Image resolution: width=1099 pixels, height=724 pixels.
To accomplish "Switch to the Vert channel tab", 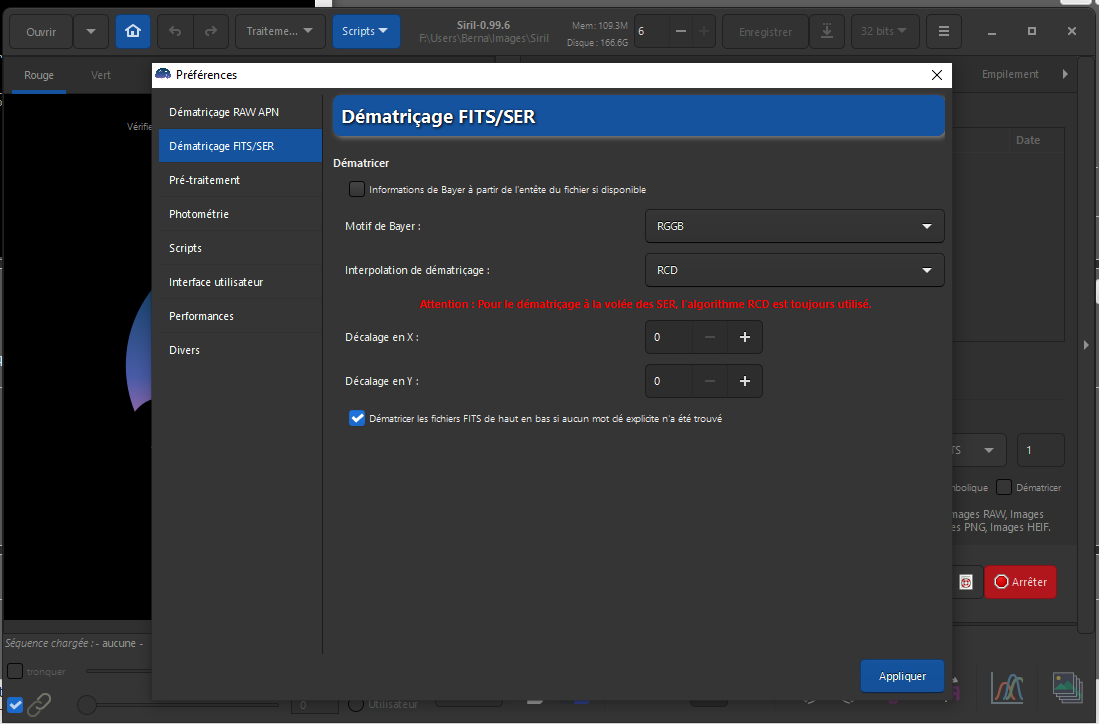I will (101, 75).
